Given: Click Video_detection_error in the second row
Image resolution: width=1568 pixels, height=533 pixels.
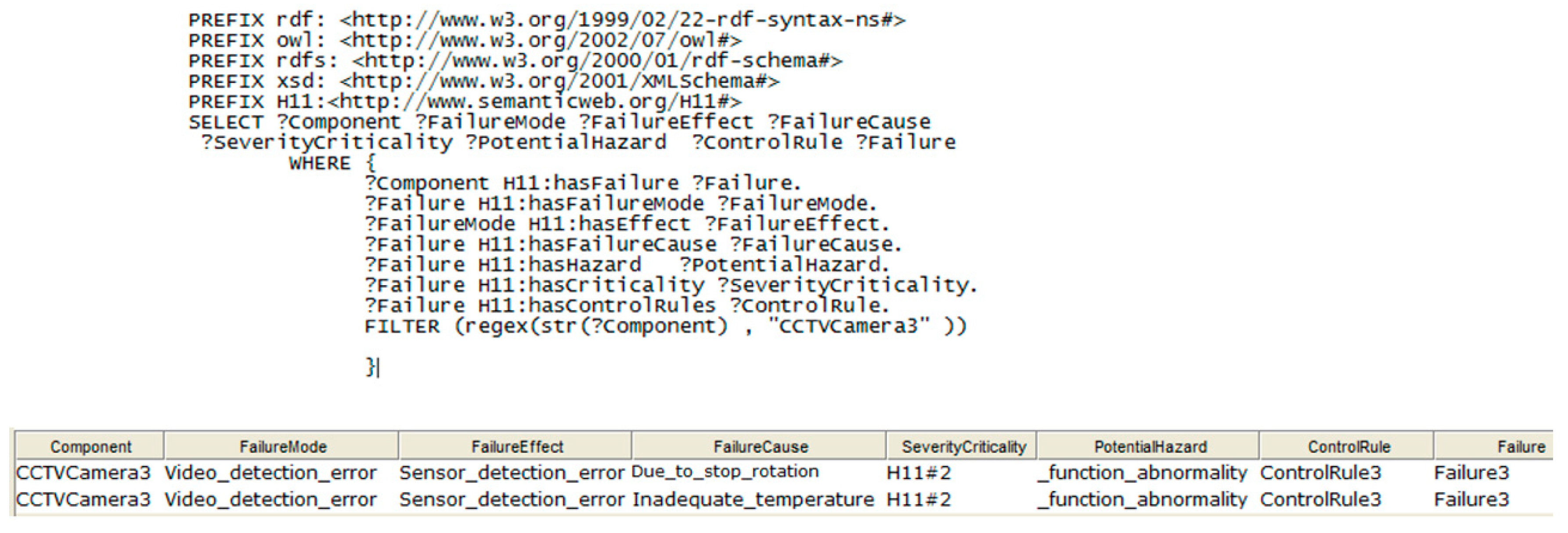Looking at the screenshot, I should (x=270, y=500).
